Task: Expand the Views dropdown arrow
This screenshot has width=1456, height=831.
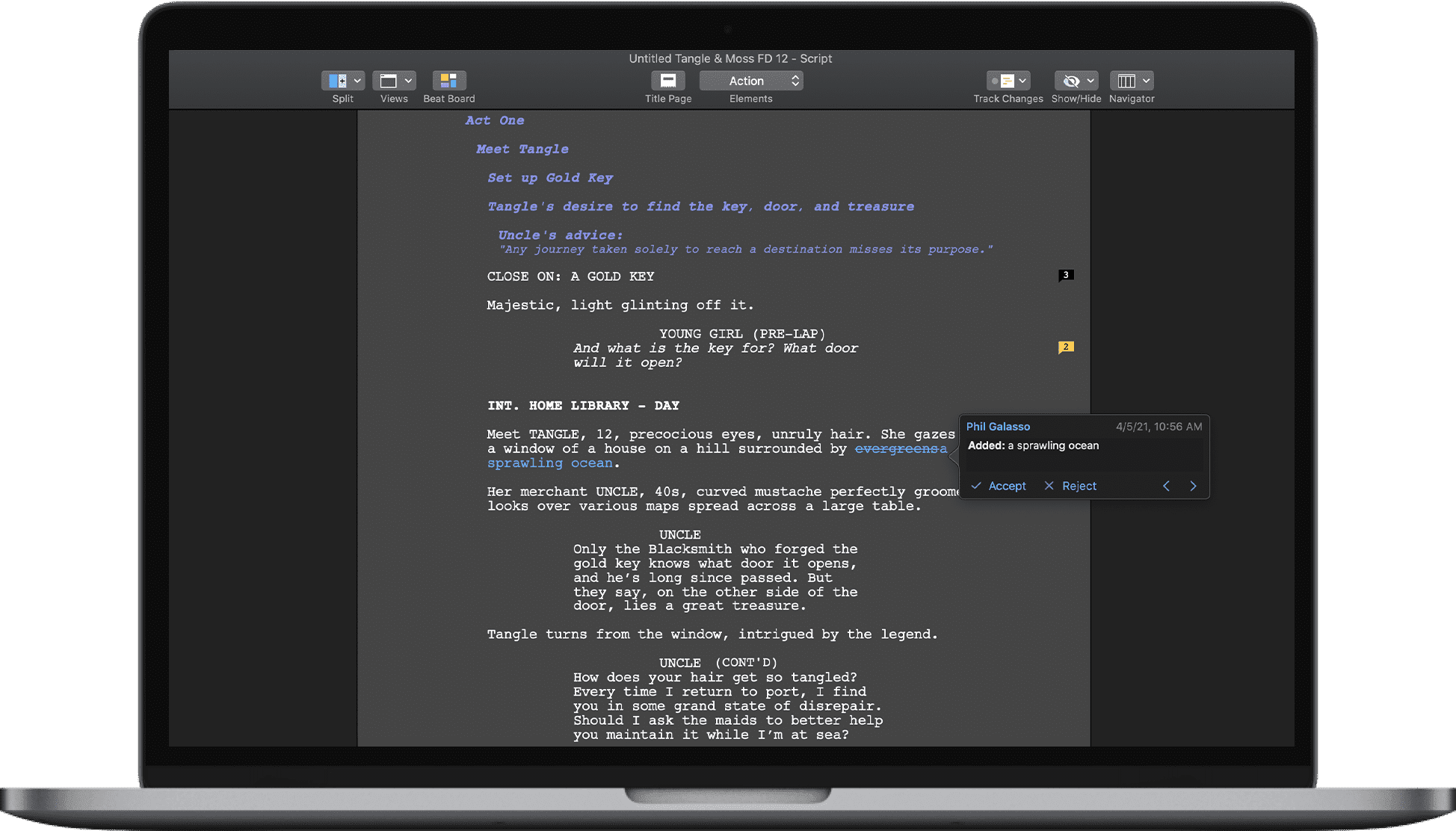Action: [408, 81]
